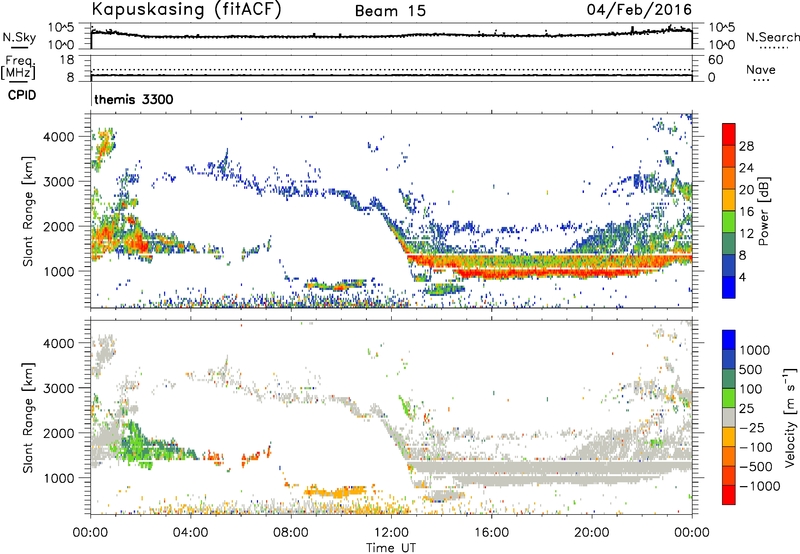Click the velocity panel 'Slant Range [km]' label
800x554 pixels.
[28, 417]
